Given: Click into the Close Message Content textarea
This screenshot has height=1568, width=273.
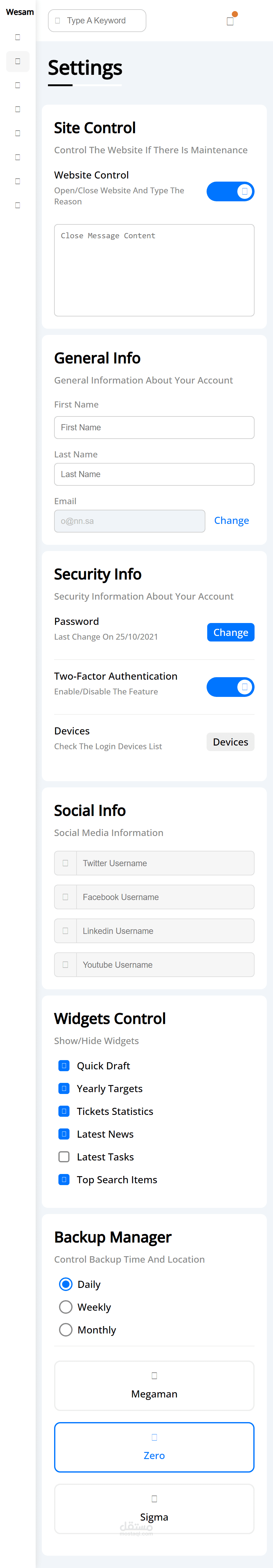Looking at the screenshot, I should point(154,270).
